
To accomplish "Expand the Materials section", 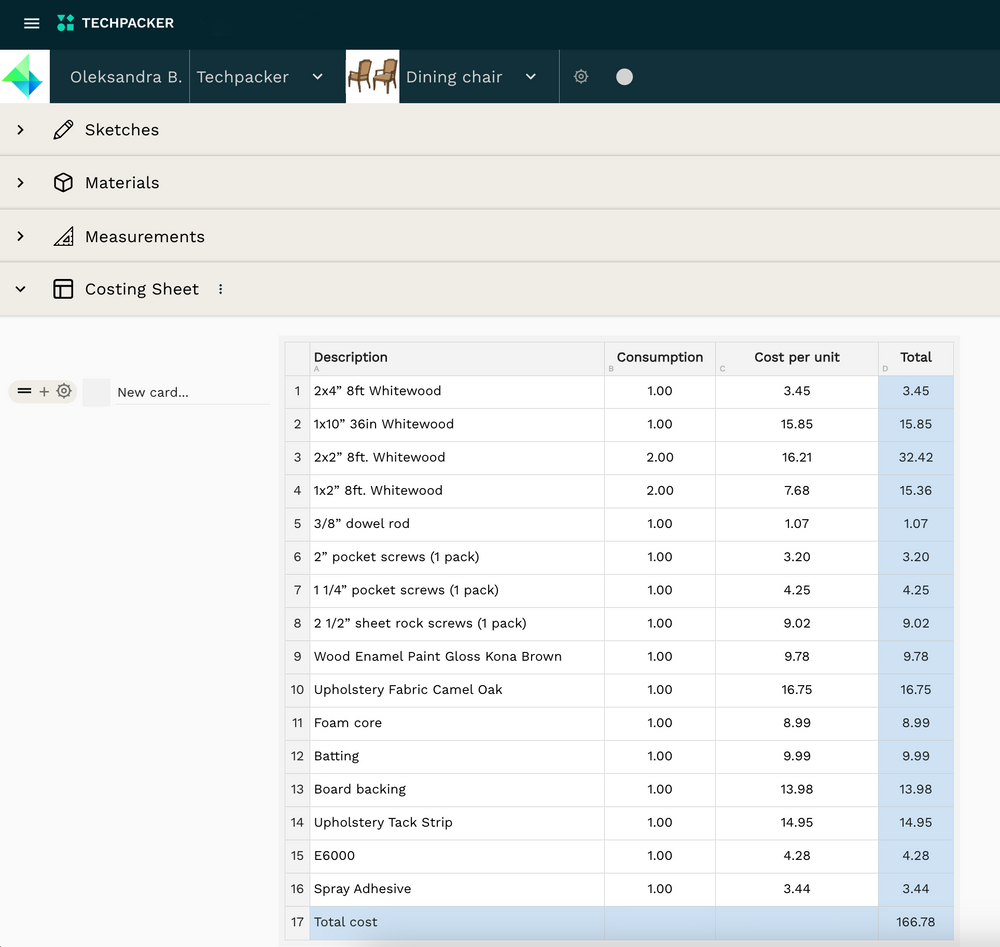I will coord(20,183).
